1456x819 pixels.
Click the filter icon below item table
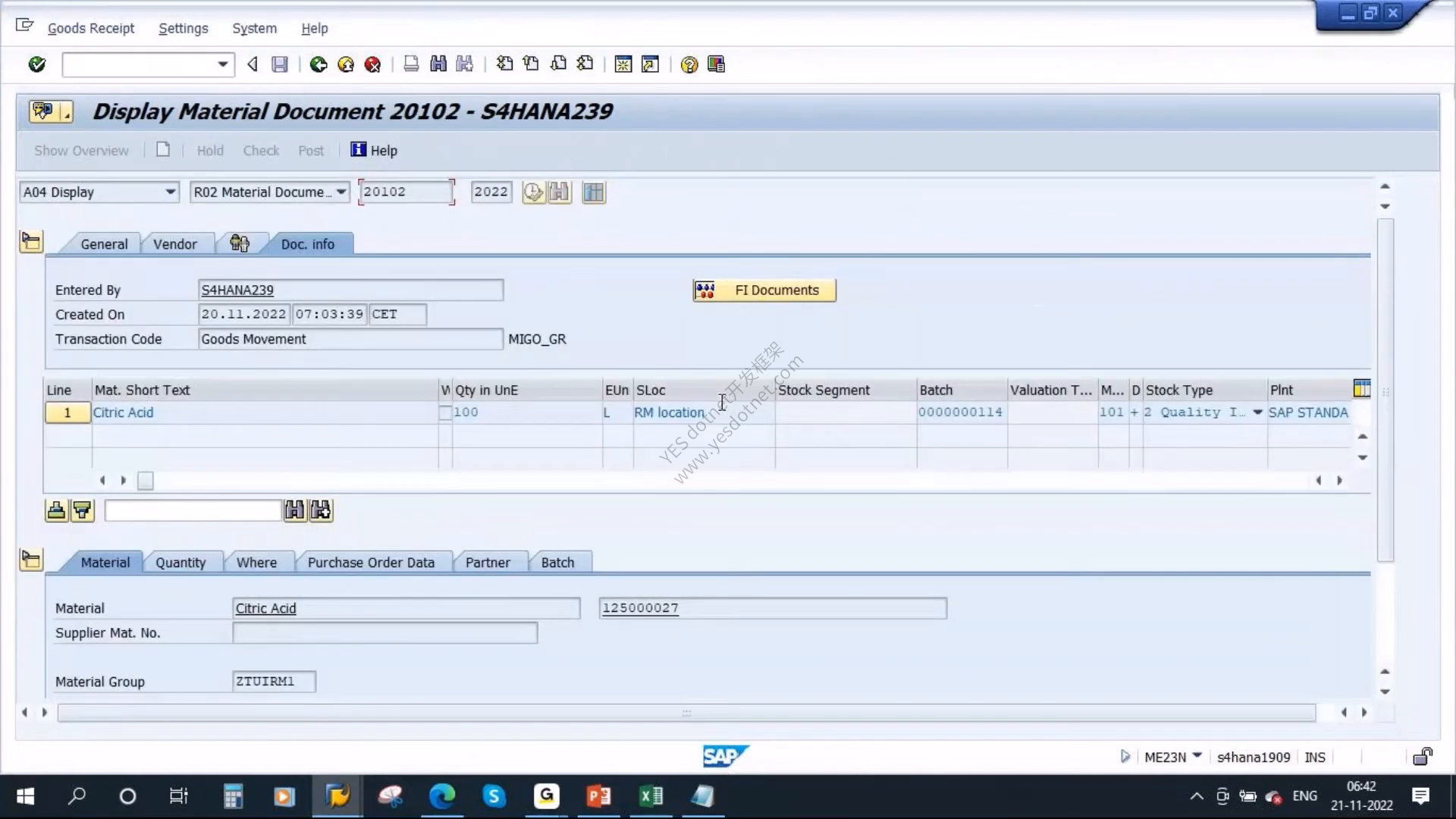pos(82,510)
